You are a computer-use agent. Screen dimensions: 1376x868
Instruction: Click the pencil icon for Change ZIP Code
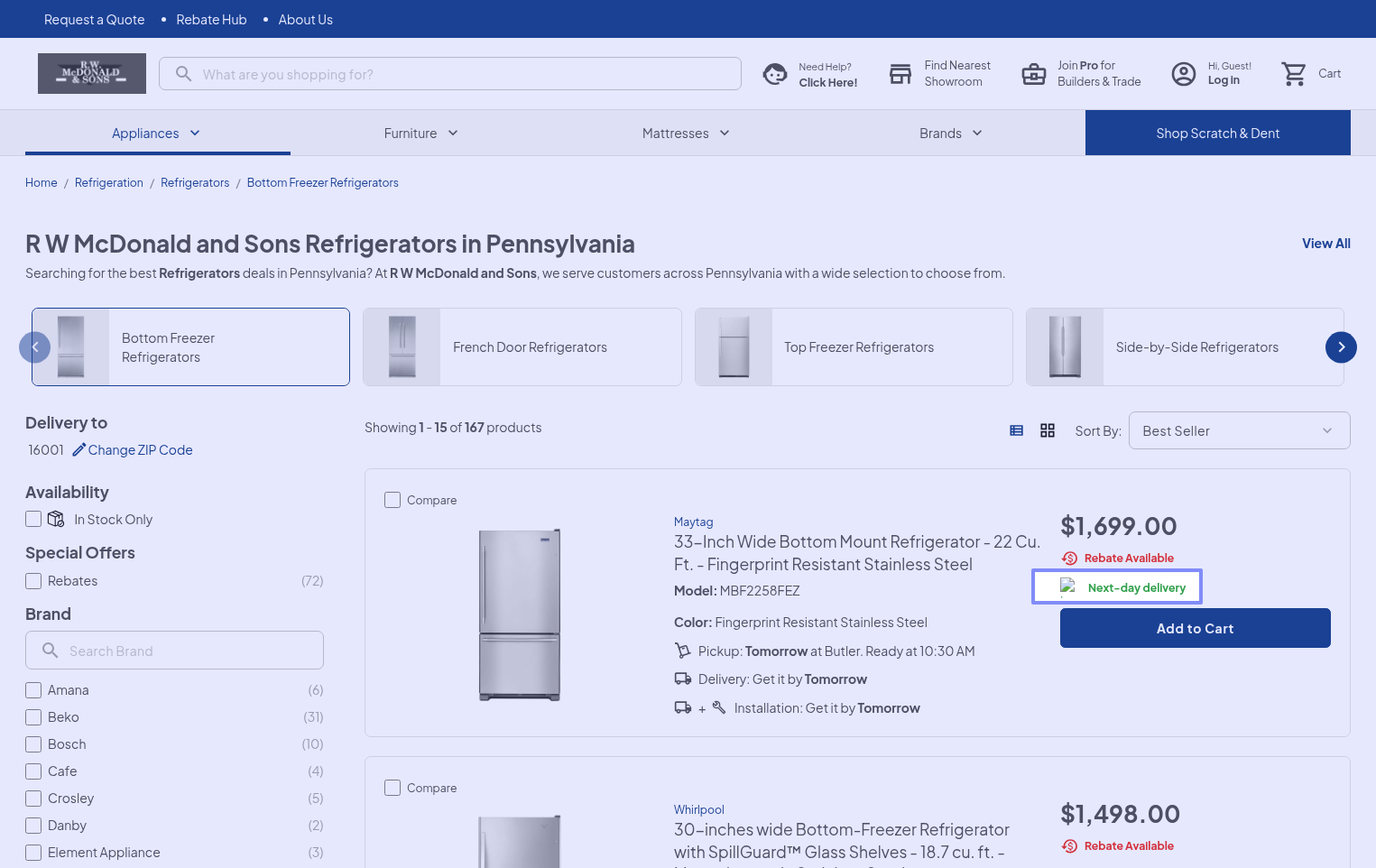click(79, 449)
